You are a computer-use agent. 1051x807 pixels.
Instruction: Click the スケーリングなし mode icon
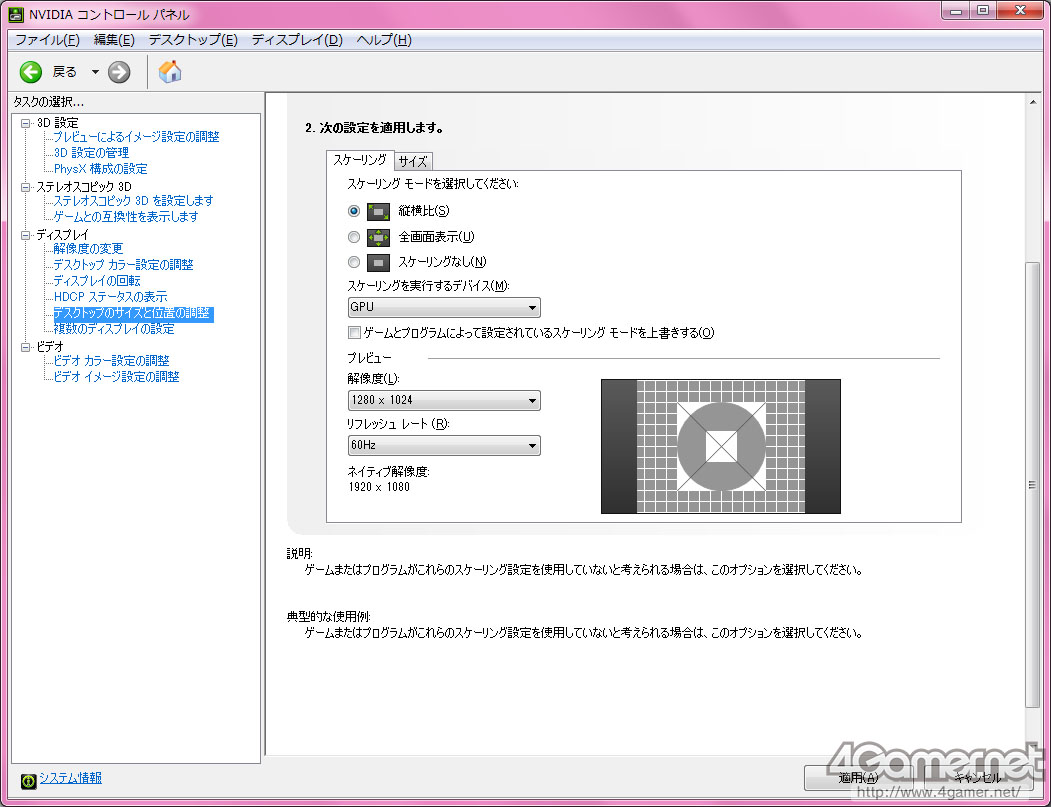[378, 262]
